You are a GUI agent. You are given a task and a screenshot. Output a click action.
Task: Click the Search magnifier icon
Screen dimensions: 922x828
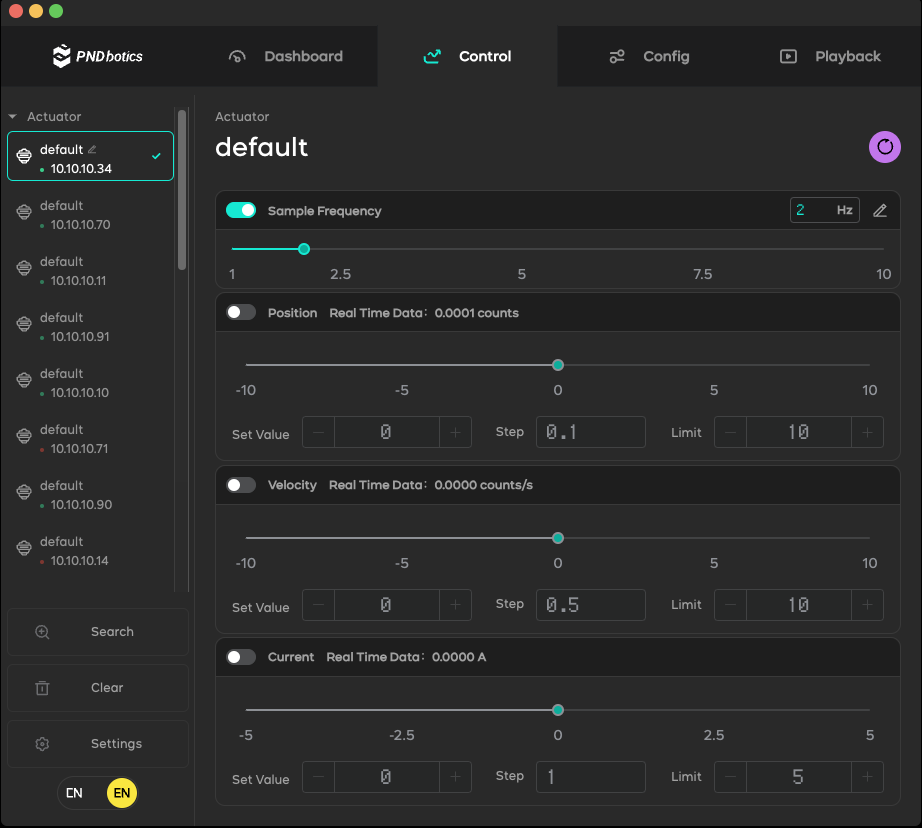(42, 632)
